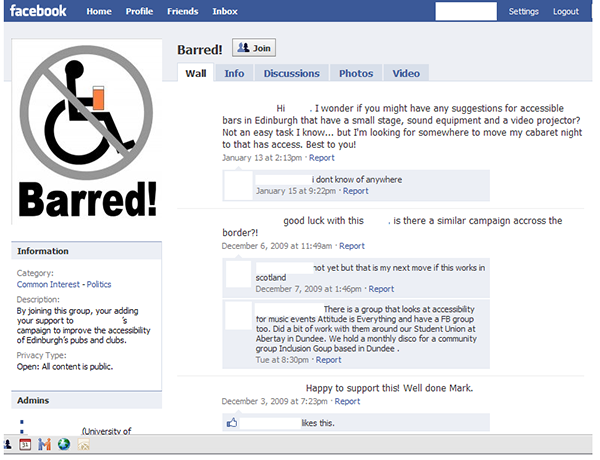The width and height of the screenshot is (600, 460).
Task: Click commenter avatar beside 'i dont know of anywhere'
Action: click(x=238, y=186)
